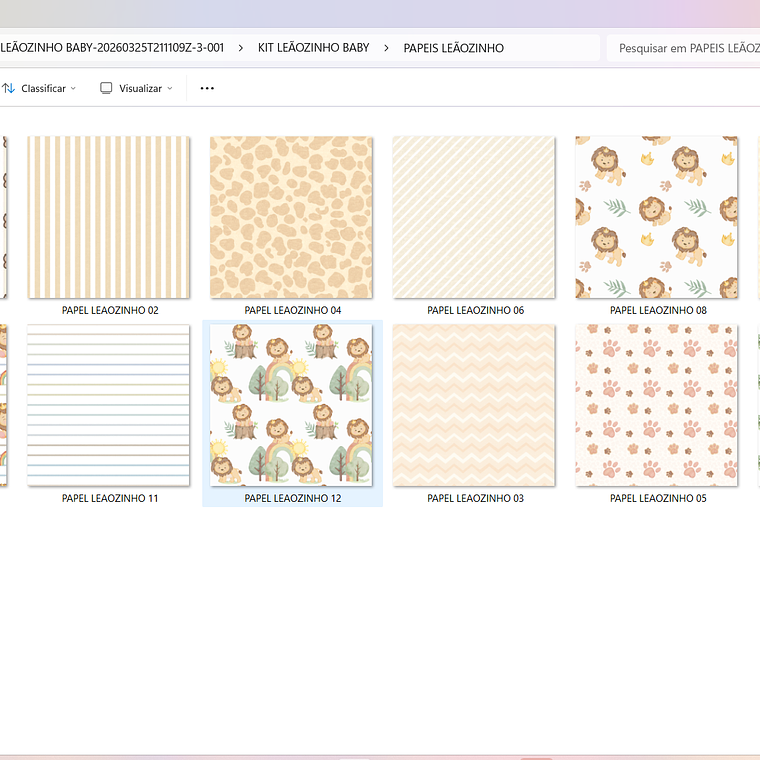760x760 pixels.
Task: Expand the Visualizar dropdown arrow
Action: point(170,88)
